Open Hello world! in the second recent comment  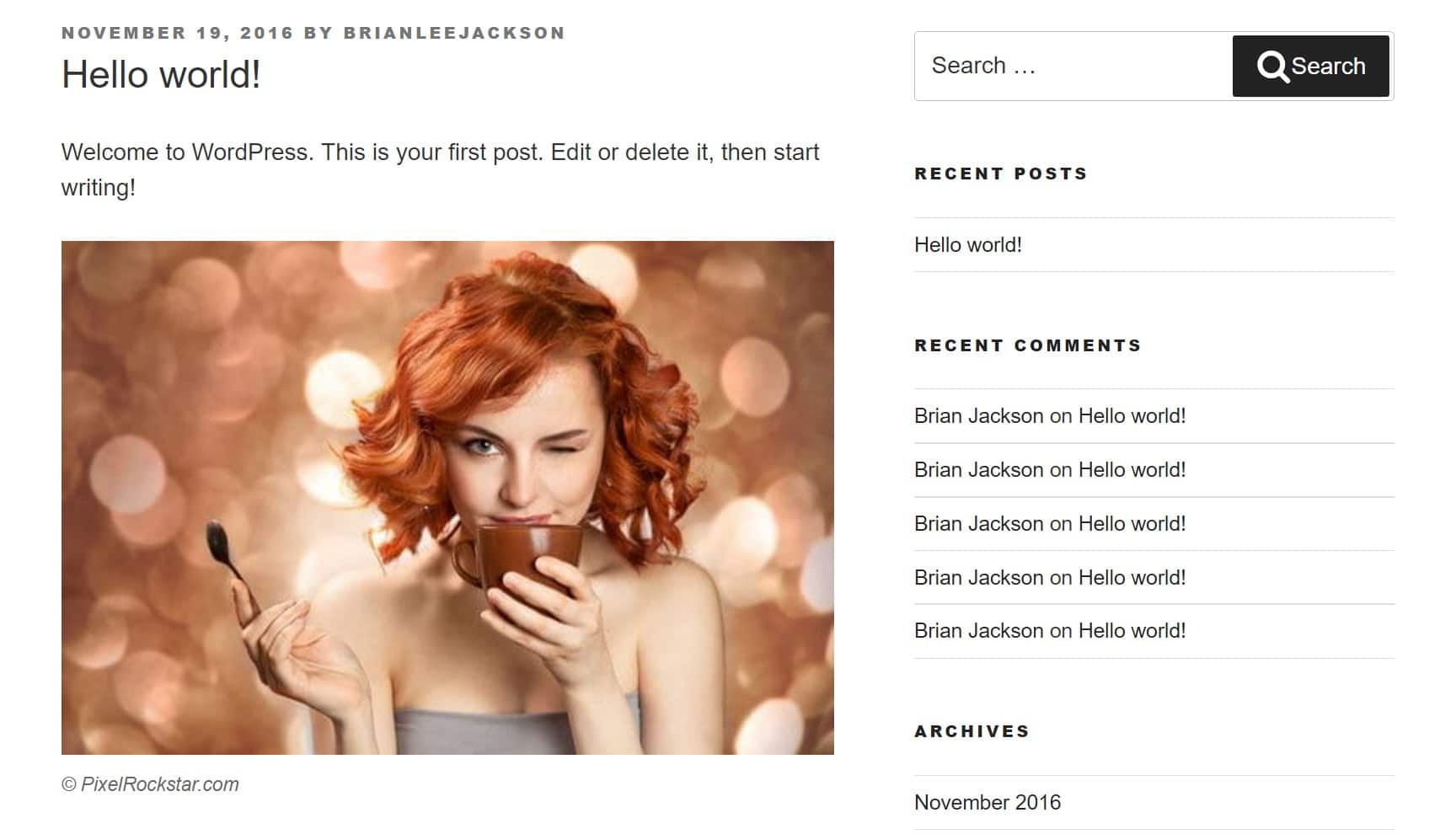[1131, 470]
